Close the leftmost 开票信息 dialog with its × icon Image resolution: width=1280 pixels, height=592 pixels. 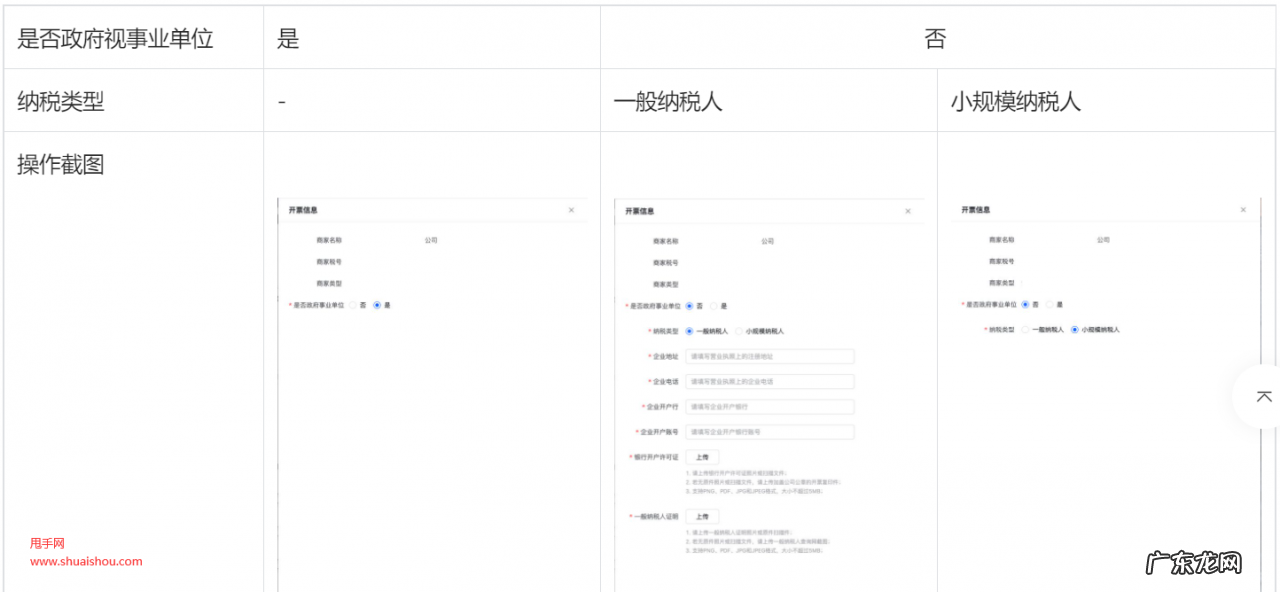point(571,210)
